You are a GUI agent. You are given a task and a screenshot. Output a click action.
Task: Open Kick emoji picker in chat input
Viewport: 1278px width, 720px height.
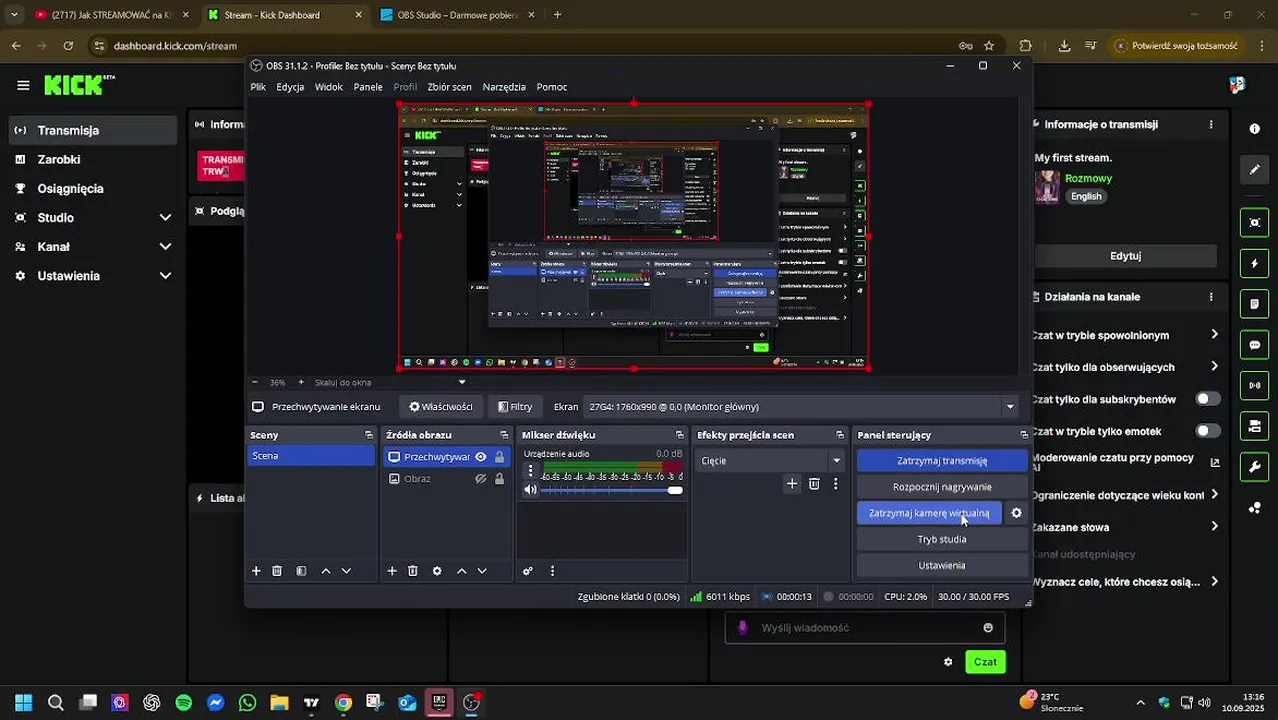tap(988, 628)
